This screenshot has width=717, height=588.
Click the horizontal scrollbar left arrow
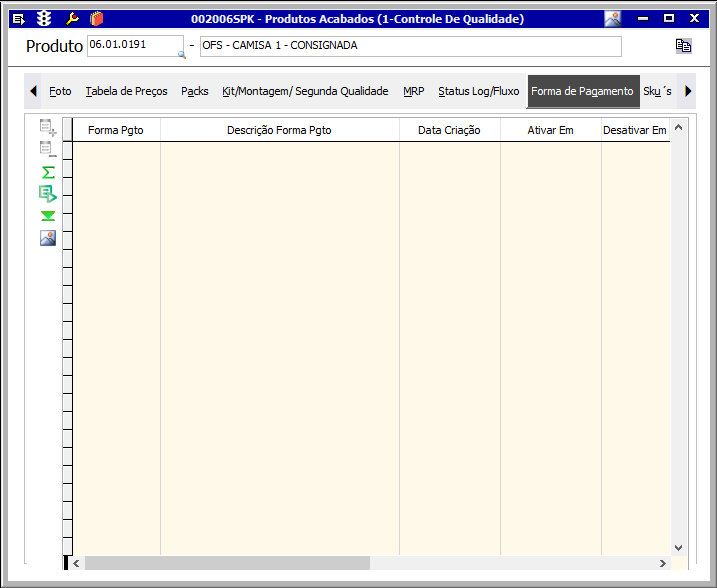coord(76,563)
